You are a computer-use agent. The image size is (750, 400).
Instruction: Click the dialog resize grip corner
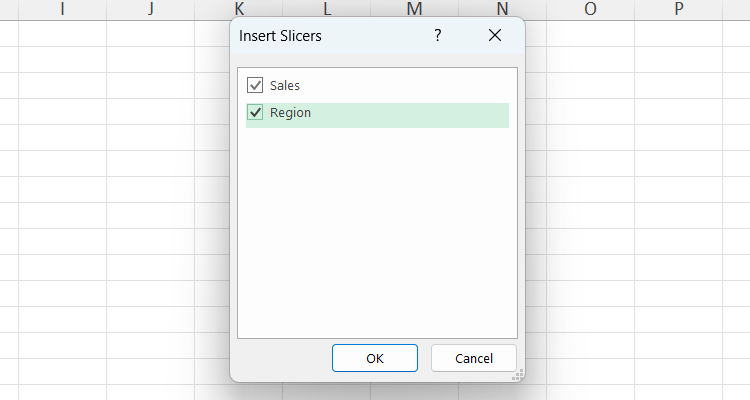pyautogui.click(x=517, y=375)
